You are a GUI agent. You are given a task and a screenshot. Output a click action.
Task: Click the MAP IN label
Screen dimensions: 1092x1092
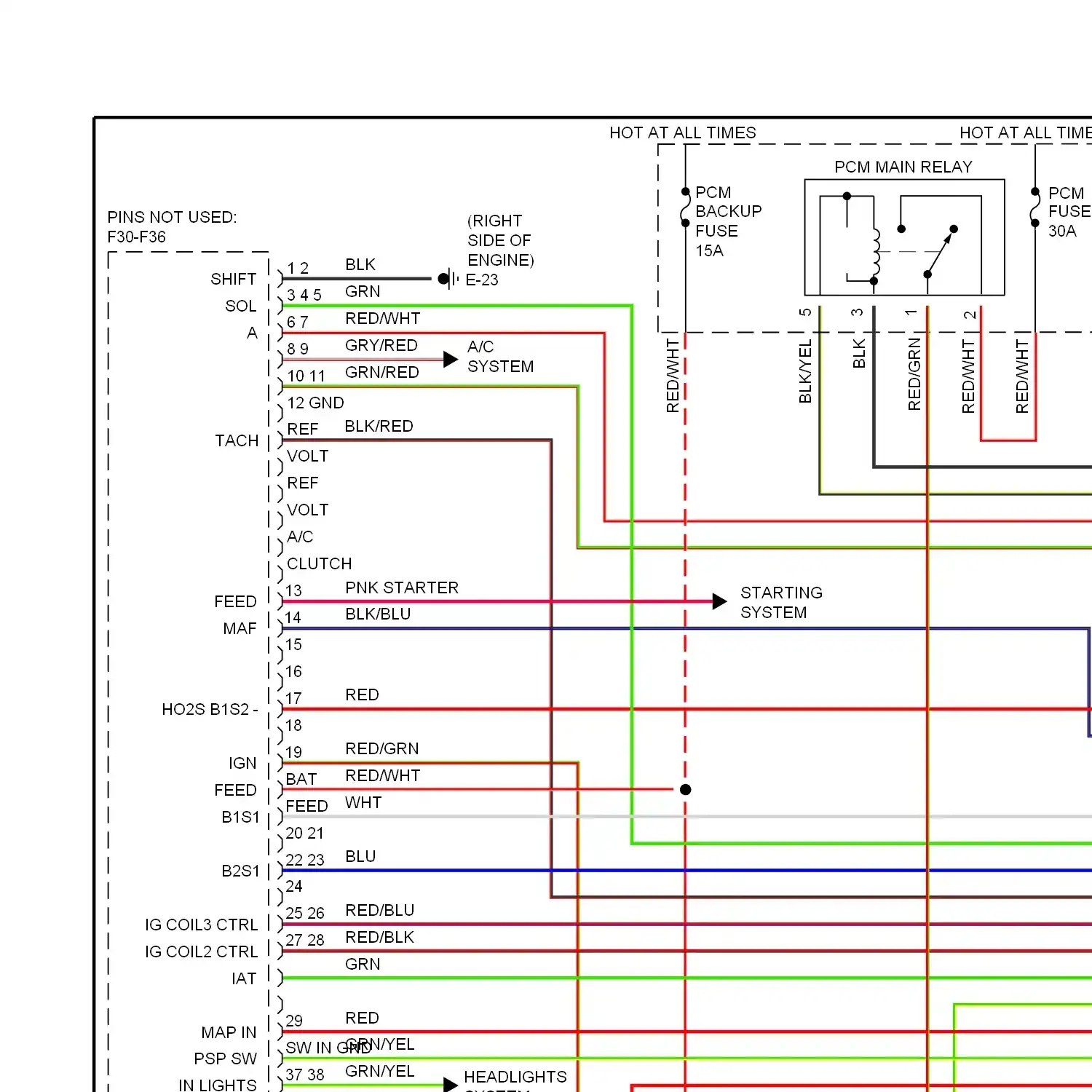point(229,1032)
